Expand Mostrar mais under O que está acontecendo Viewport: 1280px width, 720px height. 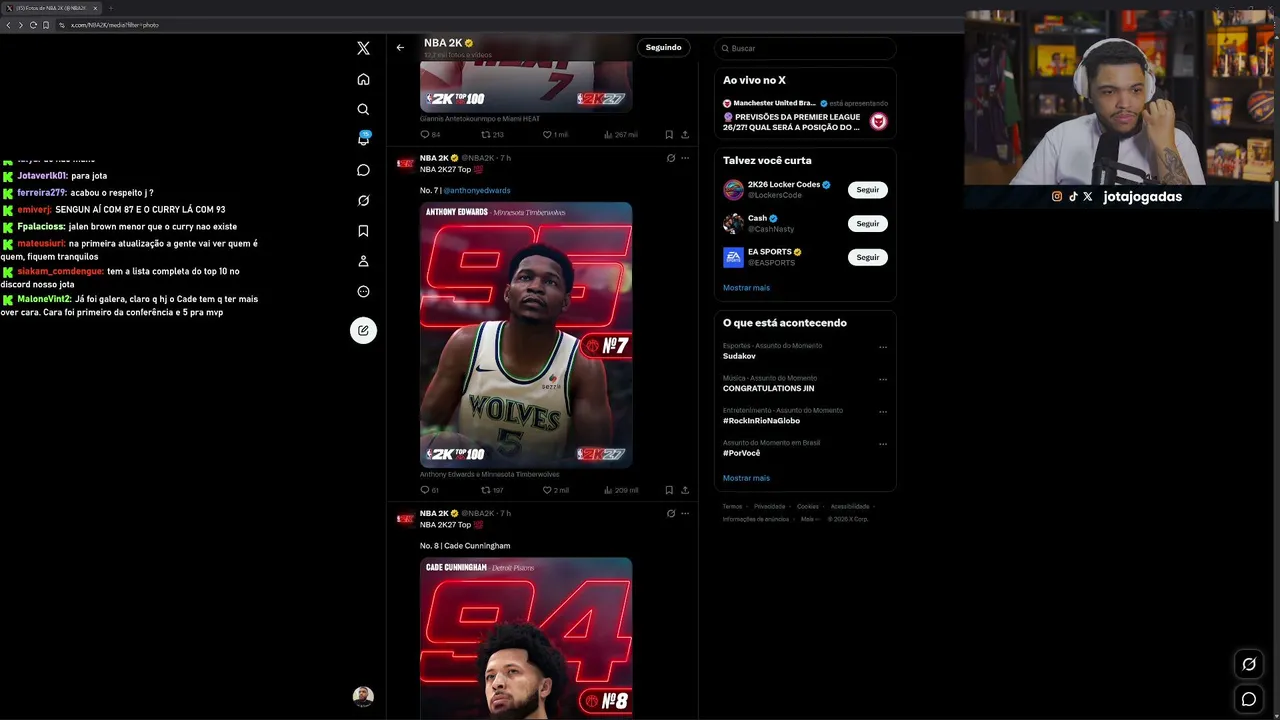(746, 478)
